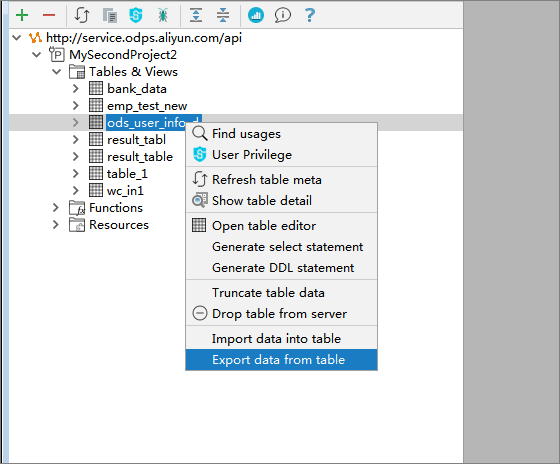Select Export data from table
Viewport: 560px width, 464px height.
click(281, 360)
